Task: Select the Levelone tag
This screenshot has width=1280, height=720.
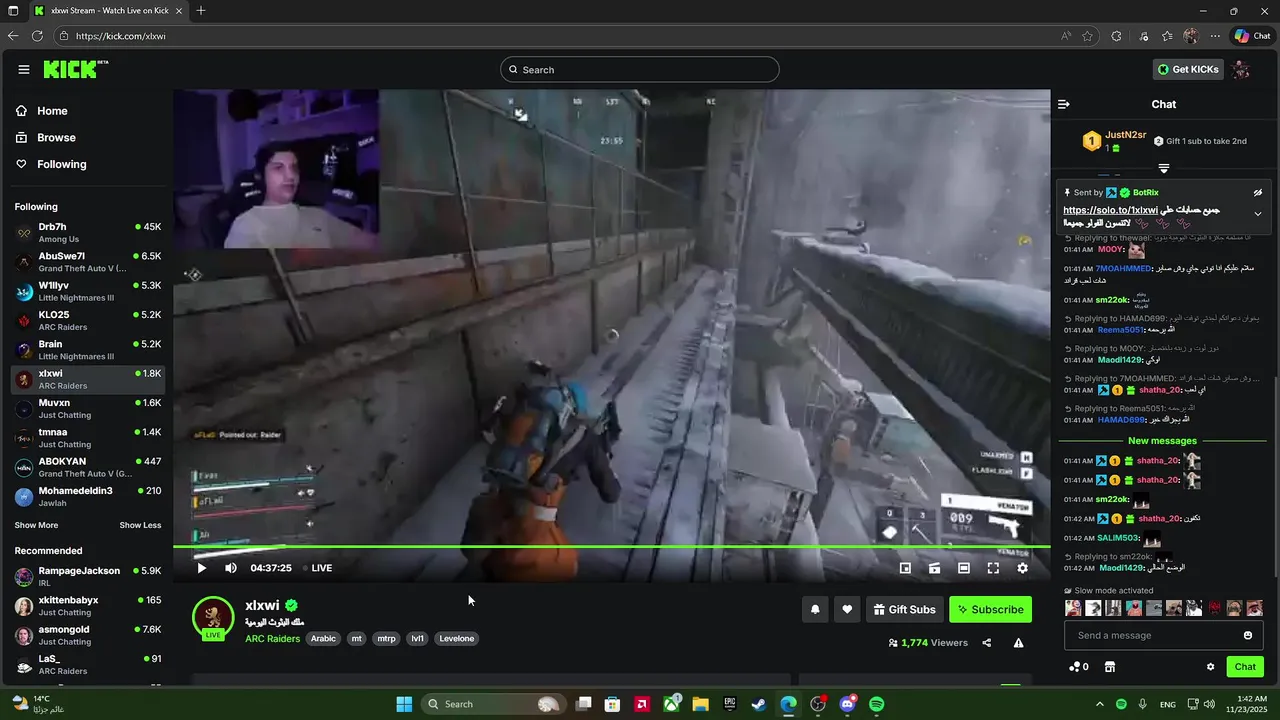Action: click(x=457, y=638)
